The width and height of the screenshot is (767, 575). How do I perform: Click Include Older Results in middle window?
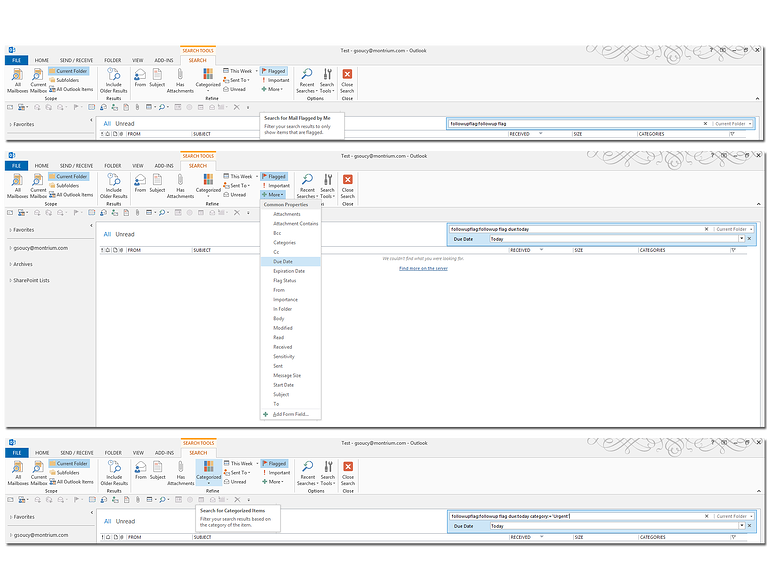(114, 186)
